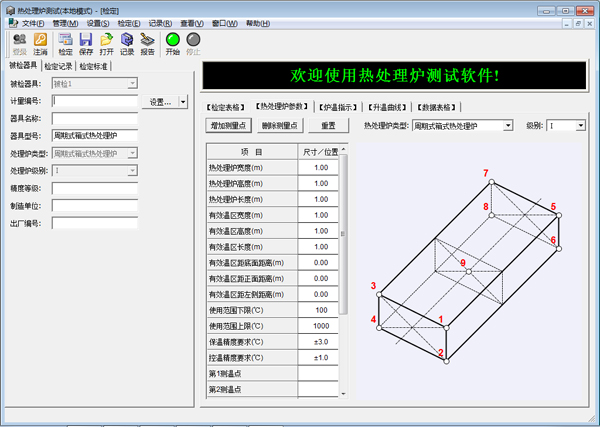The height and width of the screenshot is (427, 600).
Task: Click the 删除测量点 button
Action: pyautogui.click(x=279, y=126)
